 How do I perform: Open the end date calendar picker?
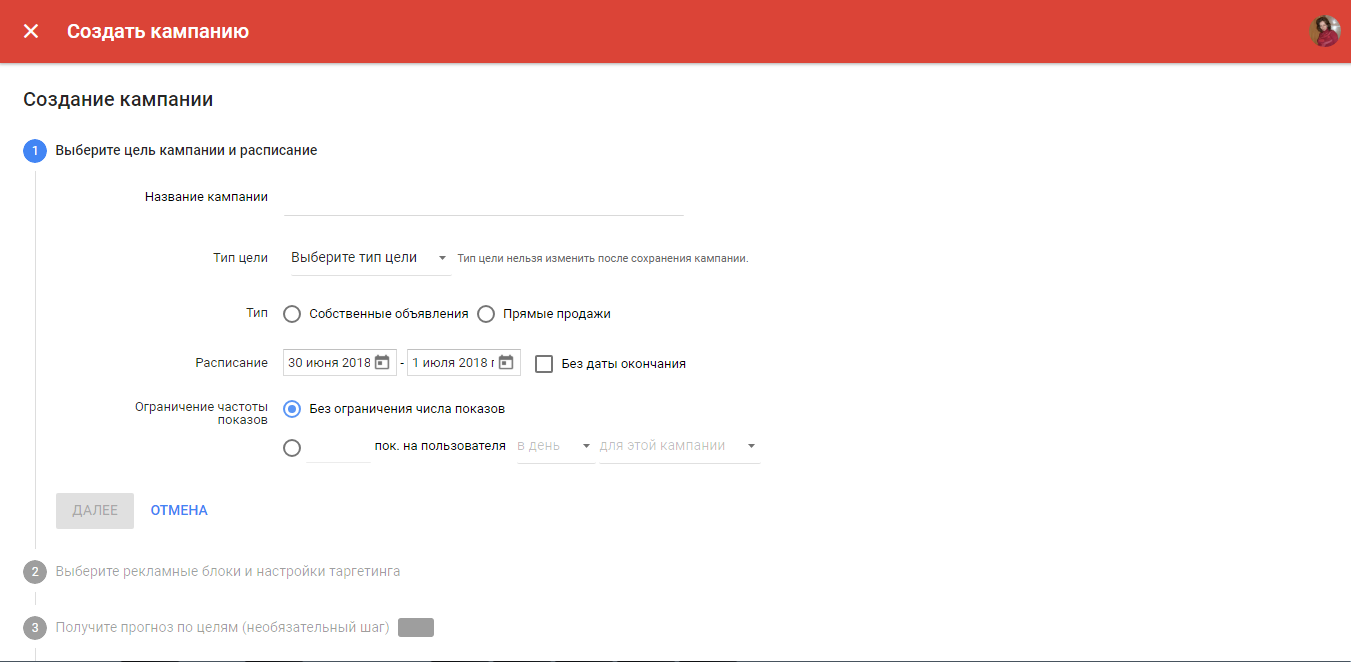tap(508, 362)
